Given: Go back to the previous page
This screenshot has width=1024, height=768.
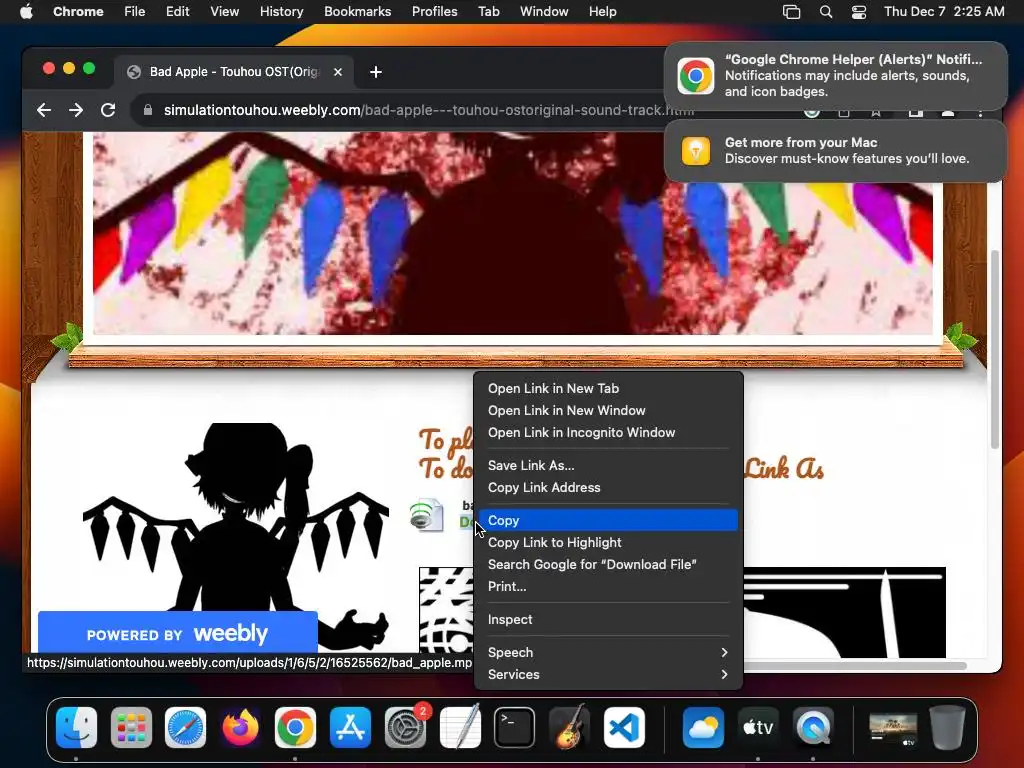Looking at the screenshot, I should (44, 110).
